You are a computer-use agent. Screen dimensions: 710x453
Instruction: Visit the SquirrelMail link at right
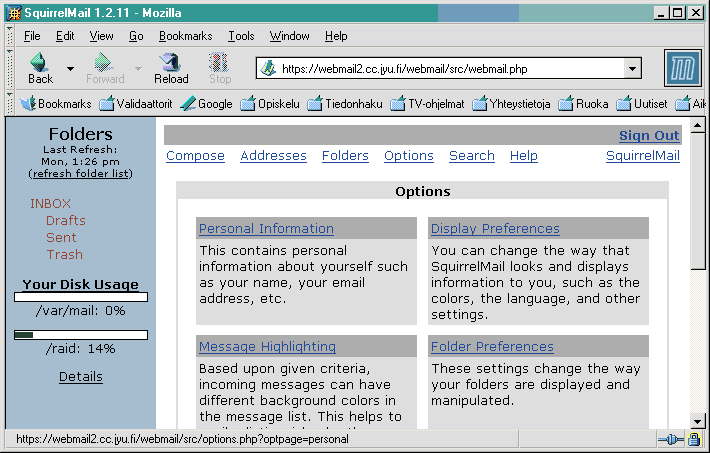pyautogui.click(x=643, y=155)
